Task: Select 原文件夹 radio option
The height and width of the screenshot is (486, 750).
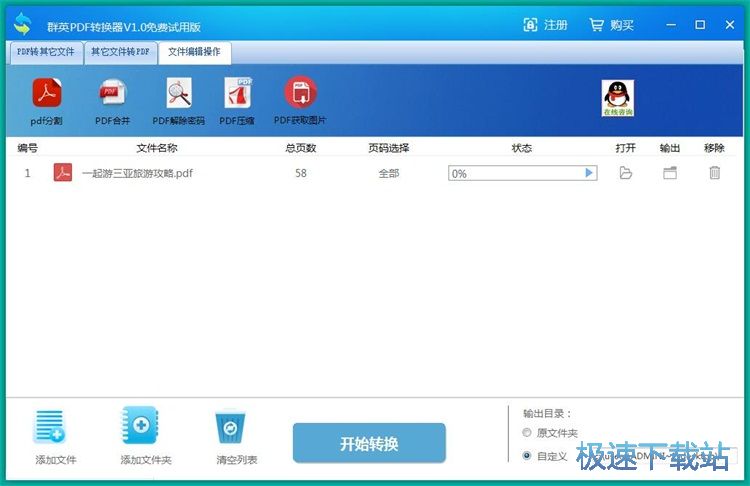Action: point(527,432)
